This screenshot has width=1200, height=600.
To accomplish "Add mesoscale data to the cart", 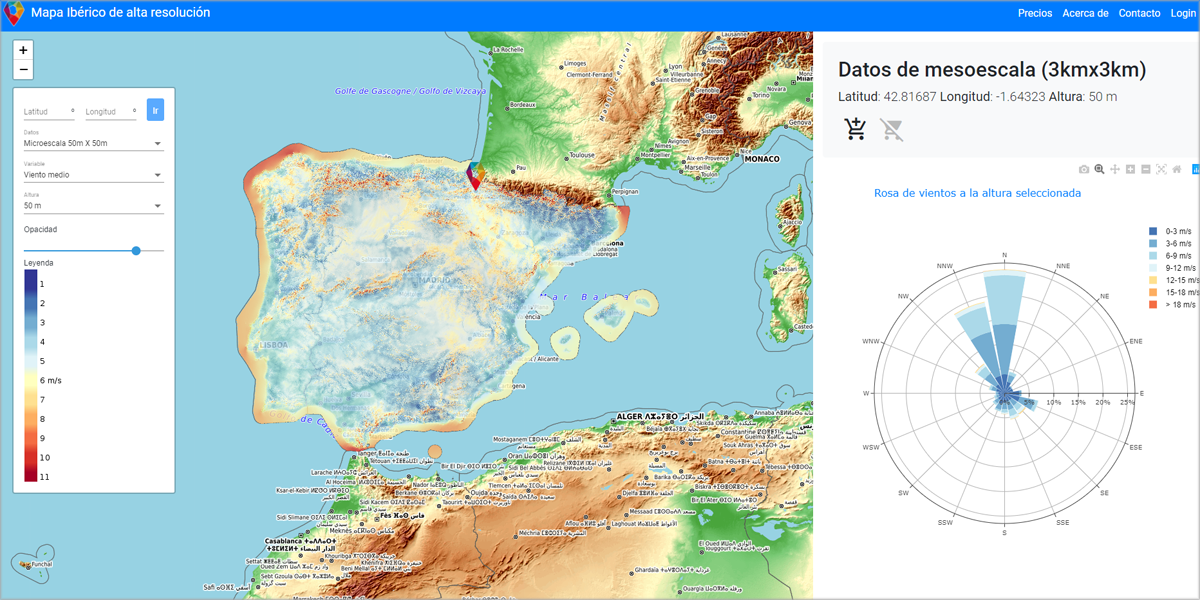I will coord(855,129).
